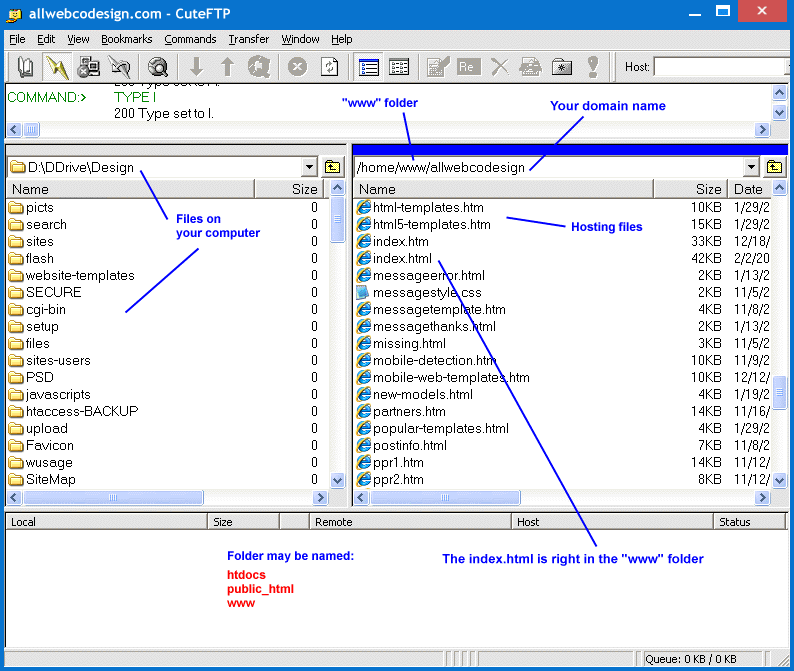This screenshot has width=794, height=671.
Task: Go up one folder in local pane
Action: coord(332,167)
